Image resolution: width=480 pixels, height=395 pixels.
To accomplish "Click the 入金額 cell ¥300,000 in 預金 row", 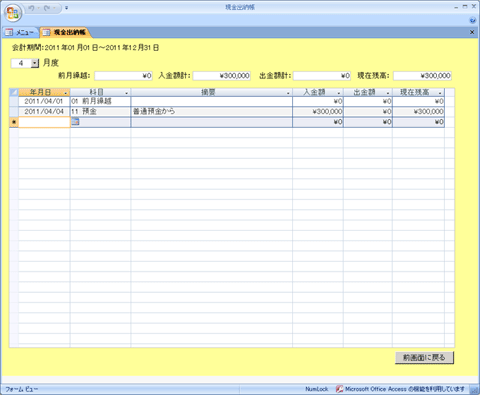I will [318, 112].
